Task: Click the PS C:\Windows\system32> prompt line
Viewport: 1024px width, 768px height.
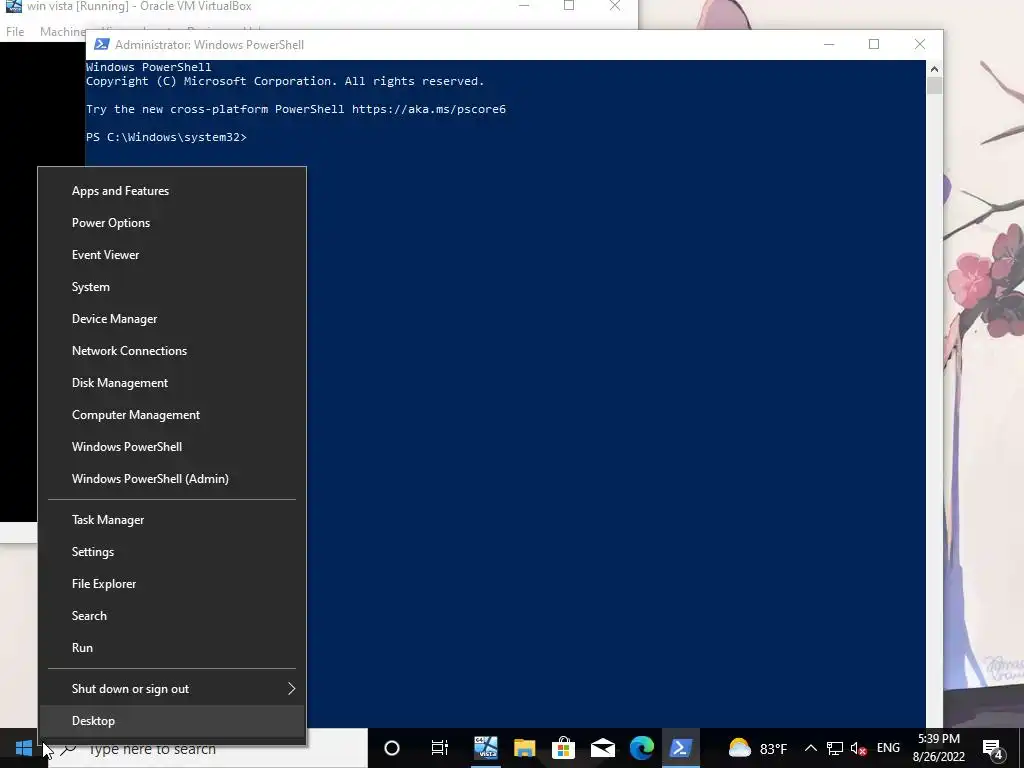Action: (167, 137)
